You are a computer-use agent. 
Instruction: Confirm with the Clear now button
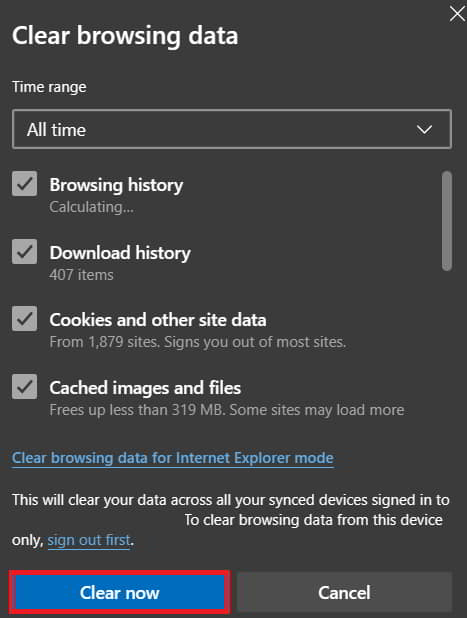(119, 592)
